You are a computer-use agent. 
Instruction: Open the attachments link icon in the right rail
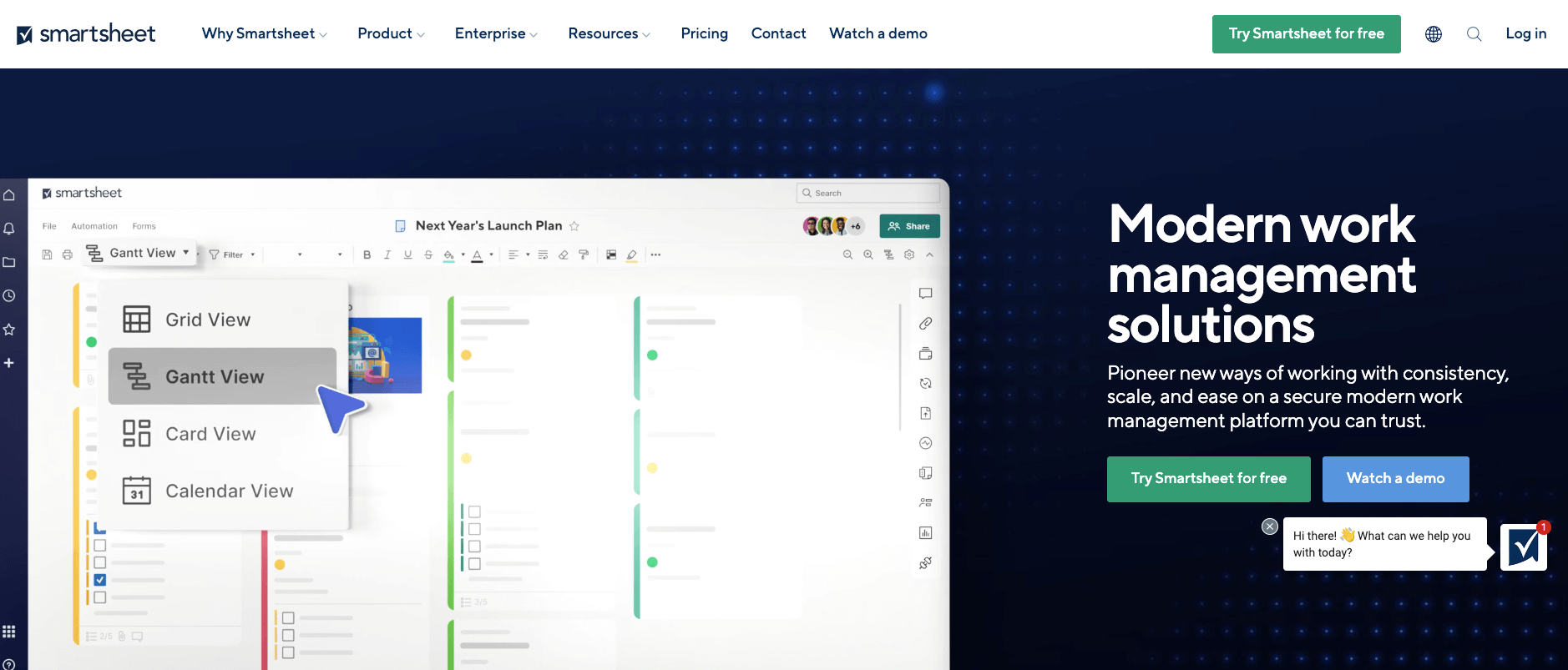pyautogui.click(x=925, y=324)
